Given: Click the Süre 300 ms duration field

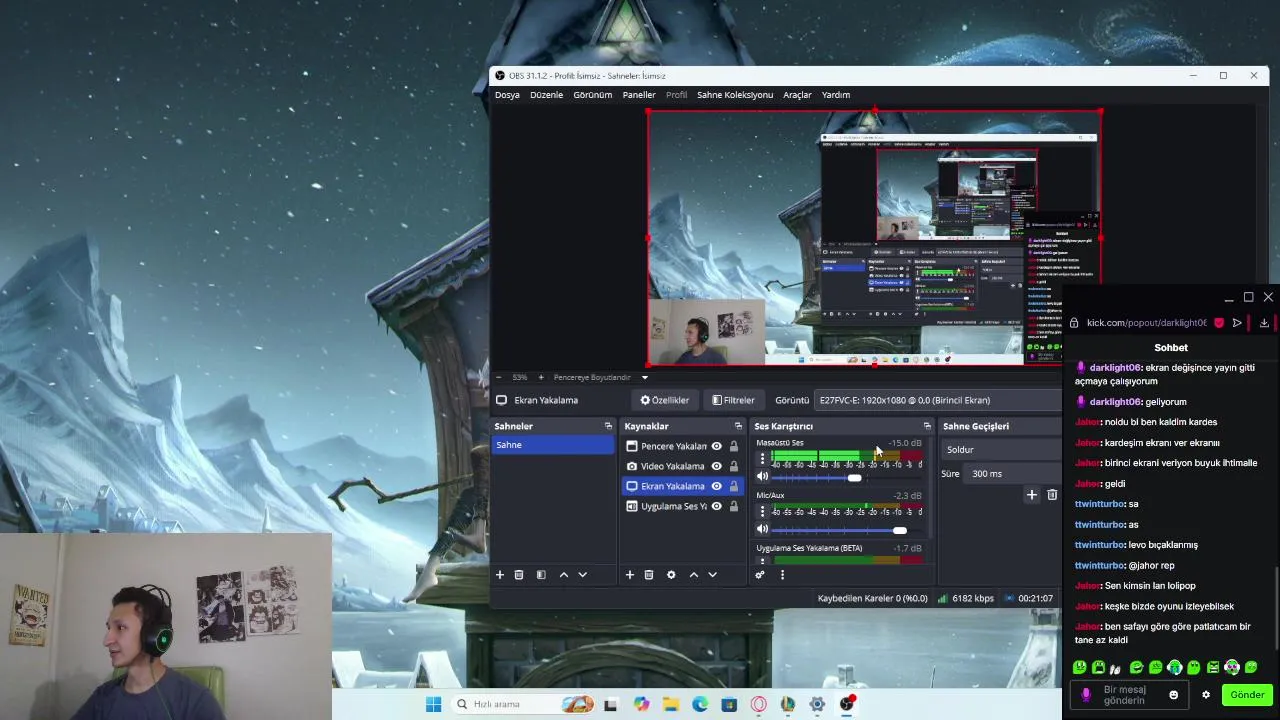Looking at the screenshot, I should click(1015, 474).
